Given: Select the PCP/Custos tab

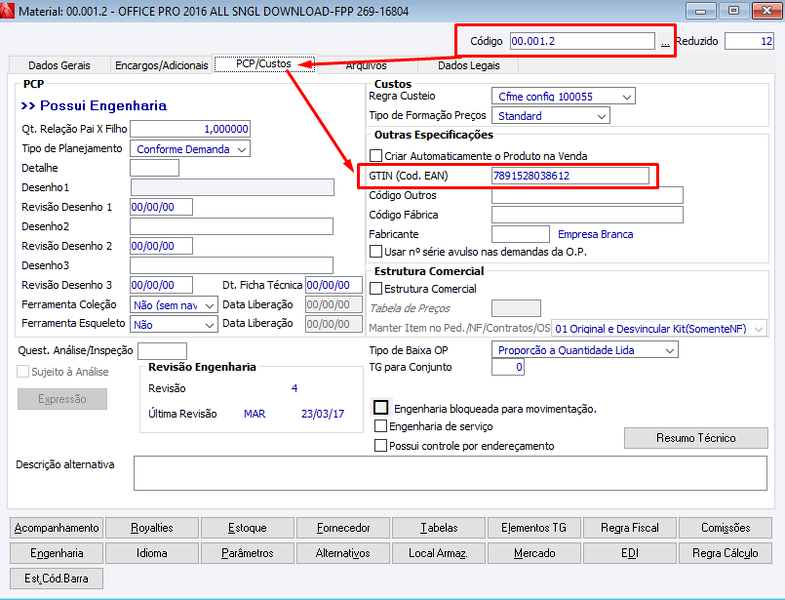Looking at the screenshot, I should point(264,64).
